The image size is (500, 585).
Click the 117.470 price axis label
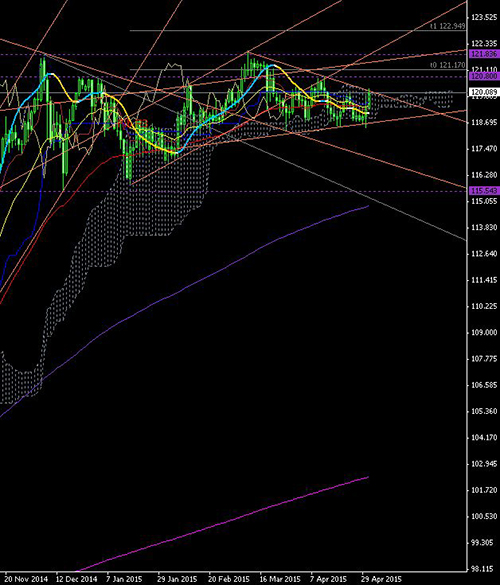(x=484, y=149)
